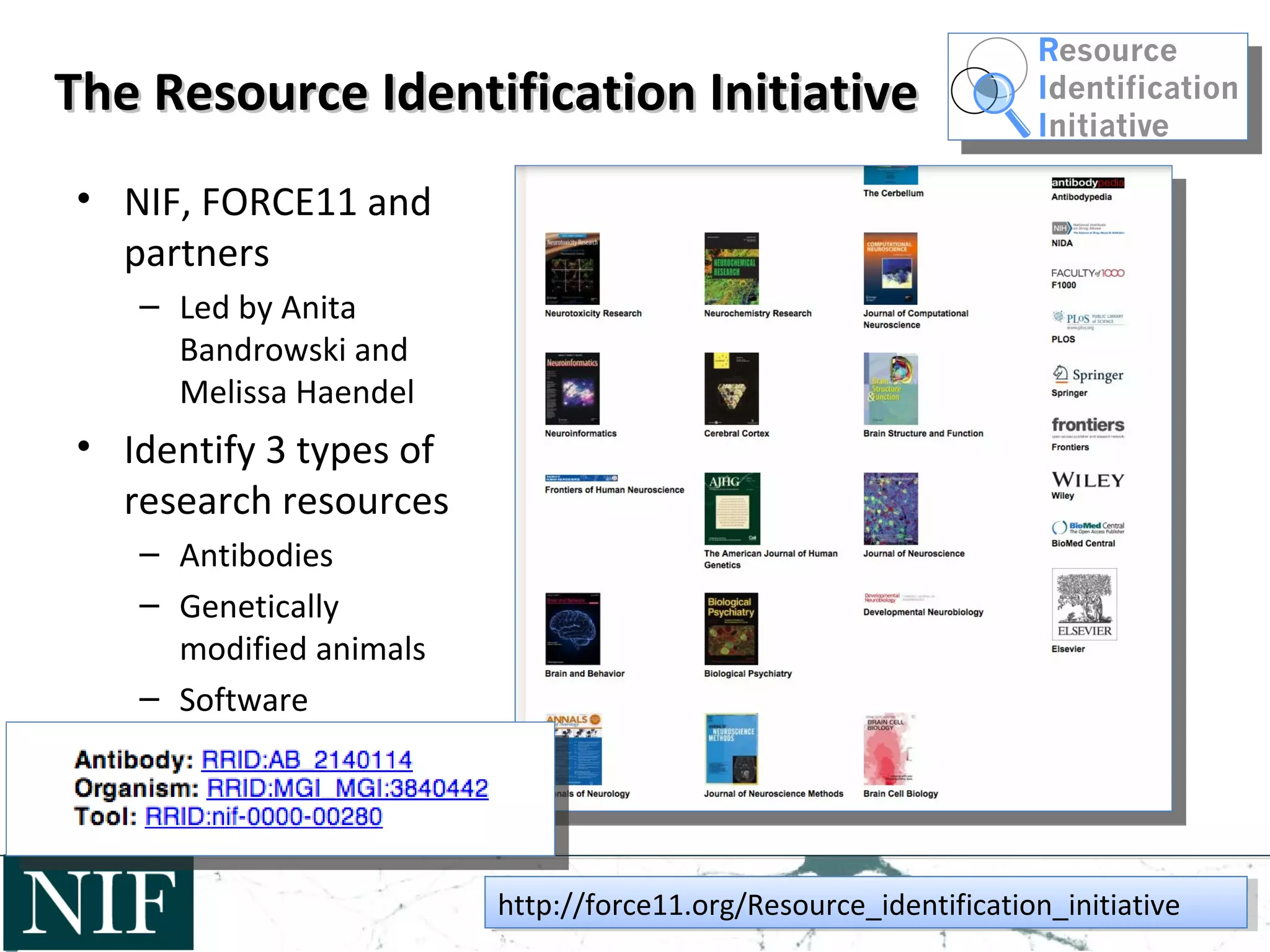Click the BioMed Central logo
Screen dimensions: 1270x952
(1088, 527)
